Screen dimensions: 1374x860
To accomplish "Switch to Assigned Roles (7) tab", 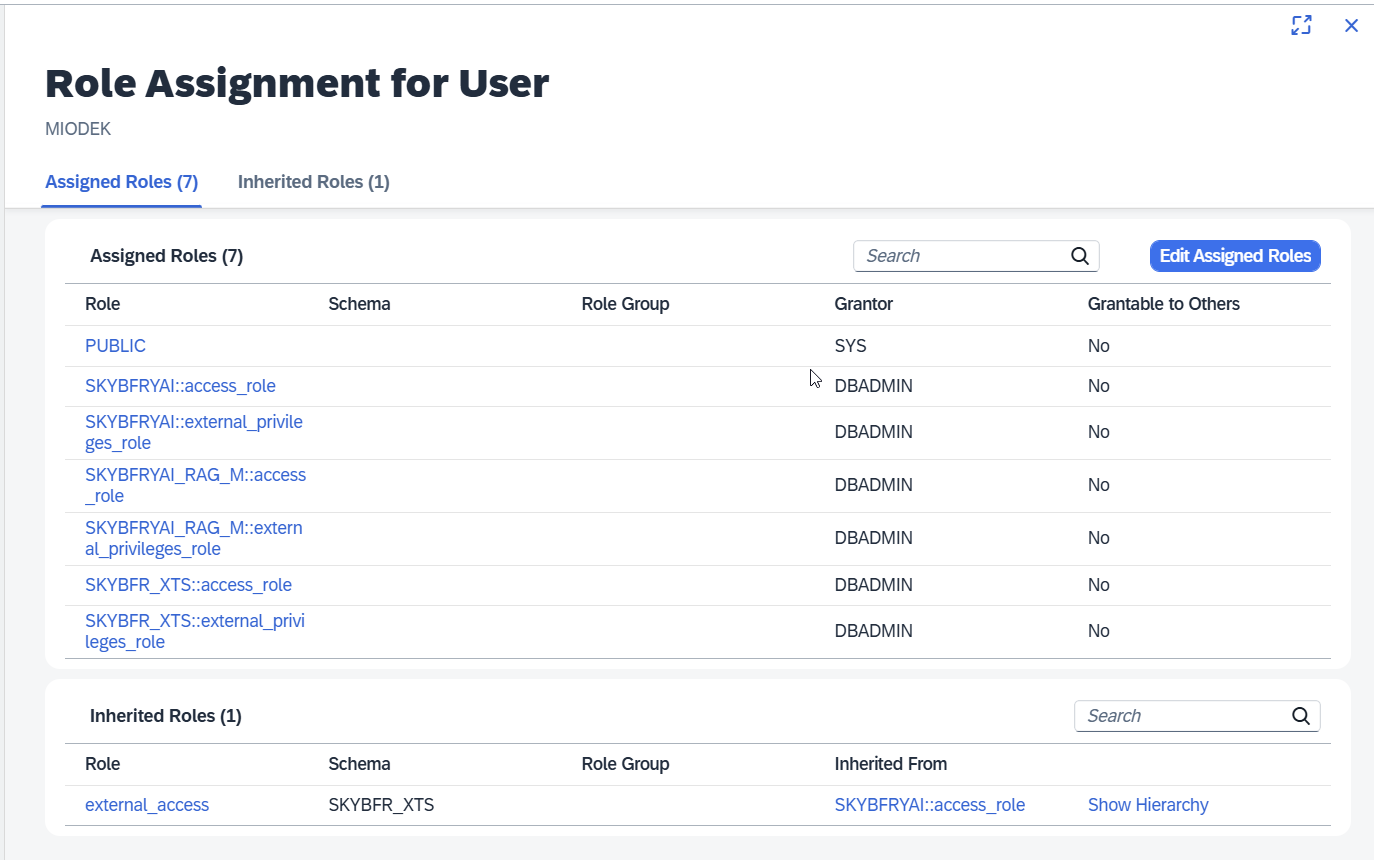I will 122,182.
